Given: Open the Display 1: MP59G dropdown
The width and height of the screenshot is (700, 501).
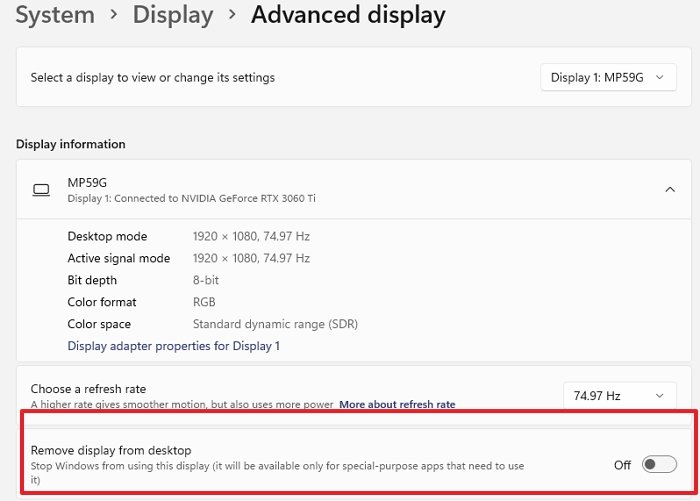Looking at the screenshot, I should [x=608, y=77].
